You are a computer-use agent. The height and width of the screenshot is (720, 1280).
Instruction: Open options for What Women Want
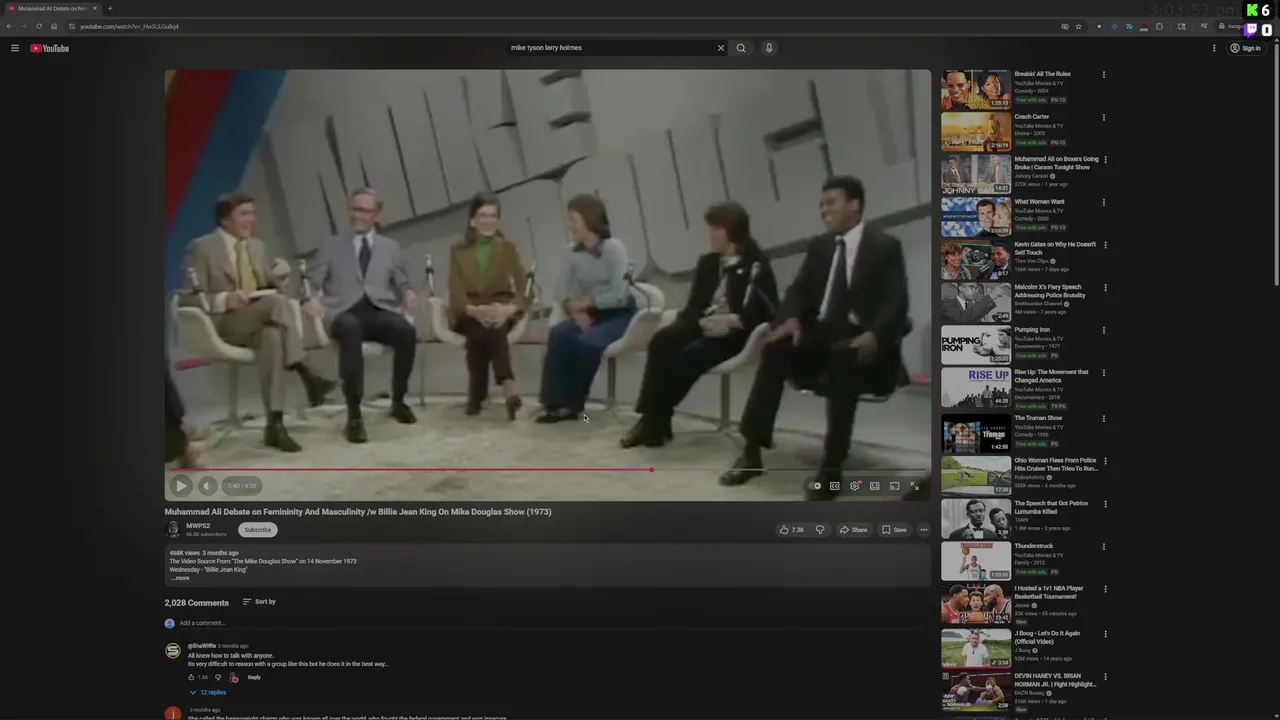(1104, 202)
